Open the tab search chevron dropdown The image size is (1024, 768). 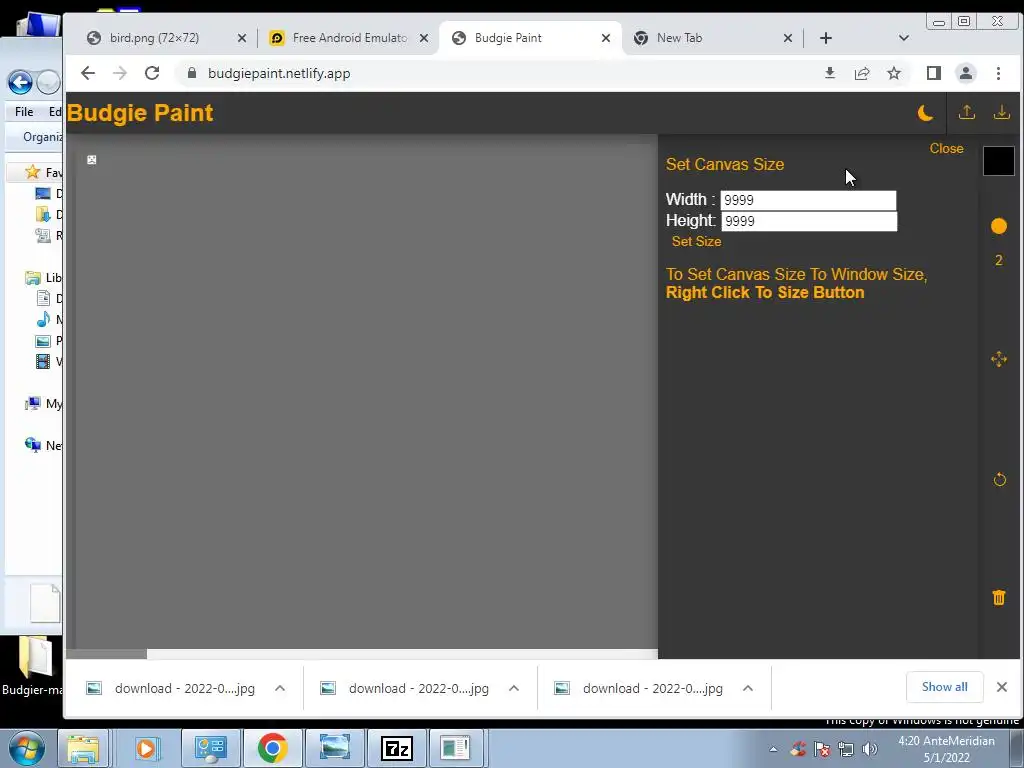[x=904, y=38]
